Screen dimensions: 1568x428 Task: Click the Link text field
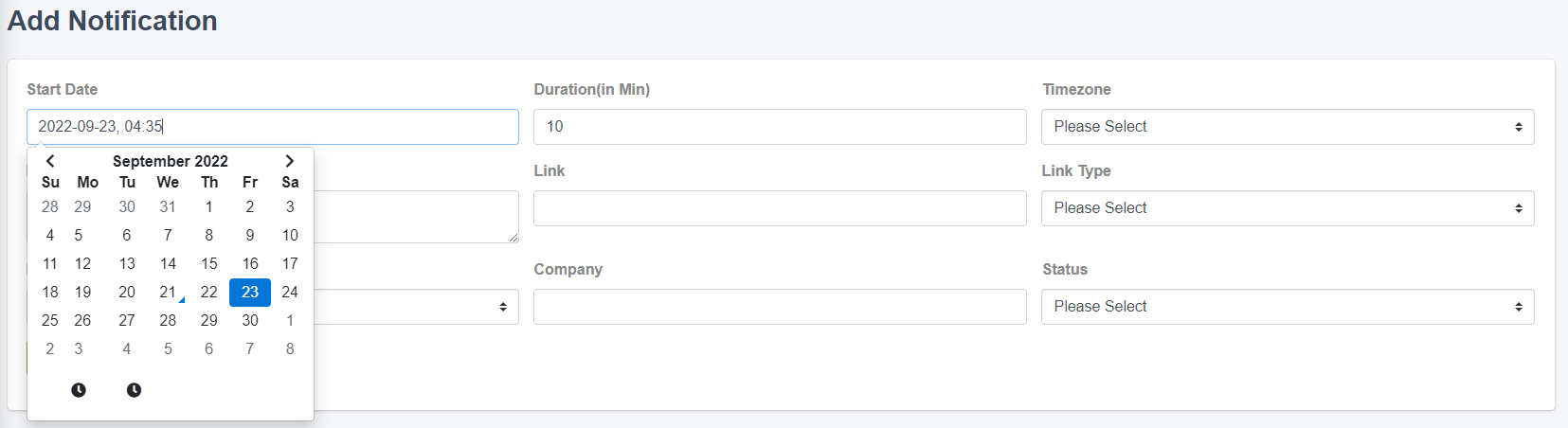click(x=780, y=208)
